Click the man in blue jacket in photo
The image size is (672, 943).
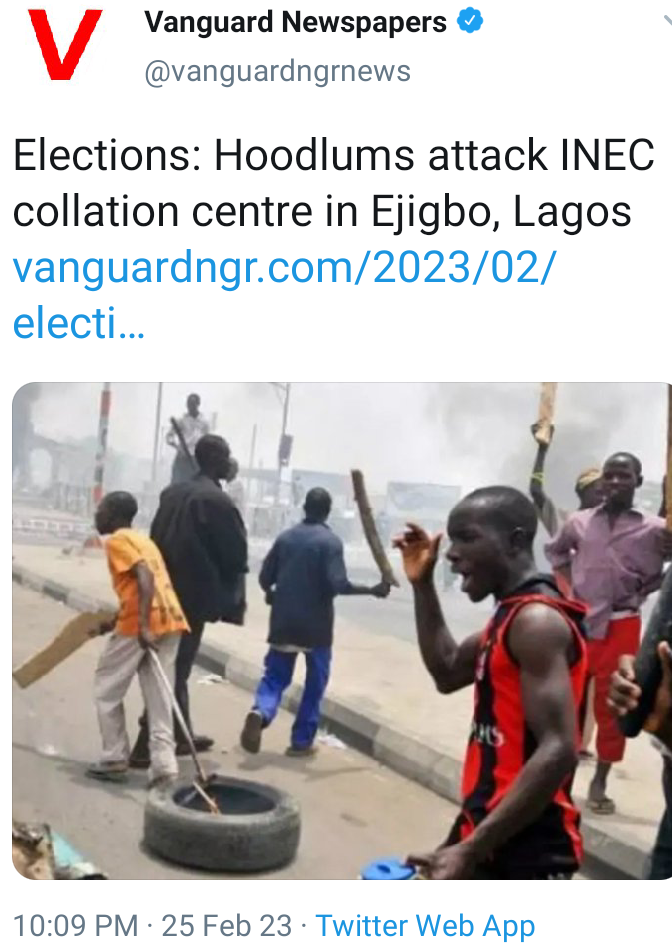click(302, 621)
